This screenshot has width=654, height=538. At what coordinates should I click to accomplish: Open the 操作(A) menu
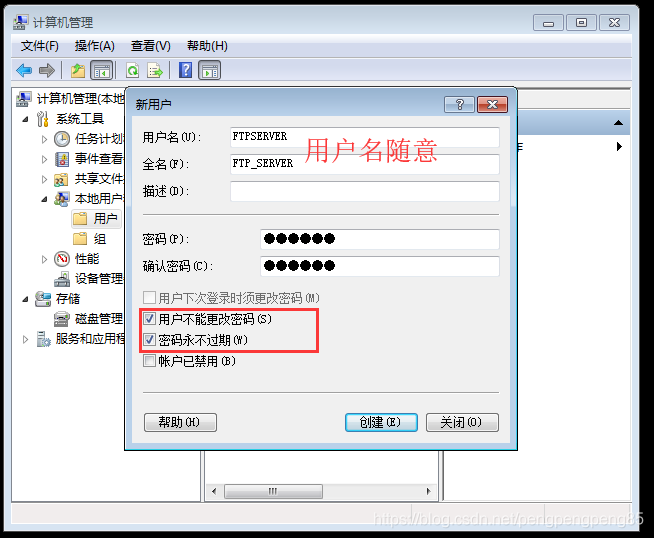click(95, 46)
